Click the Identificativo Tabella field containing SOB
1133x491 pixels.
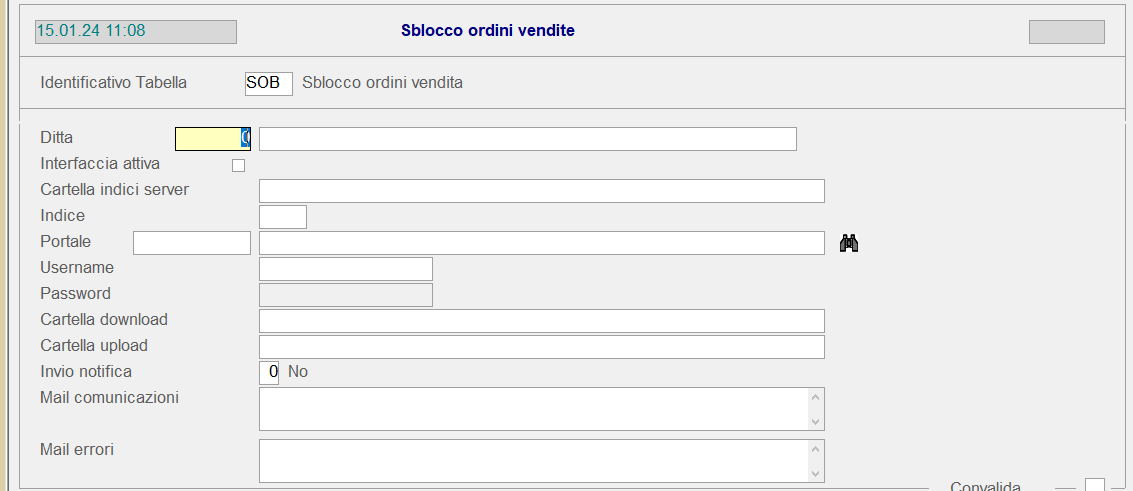click(268, 83)
